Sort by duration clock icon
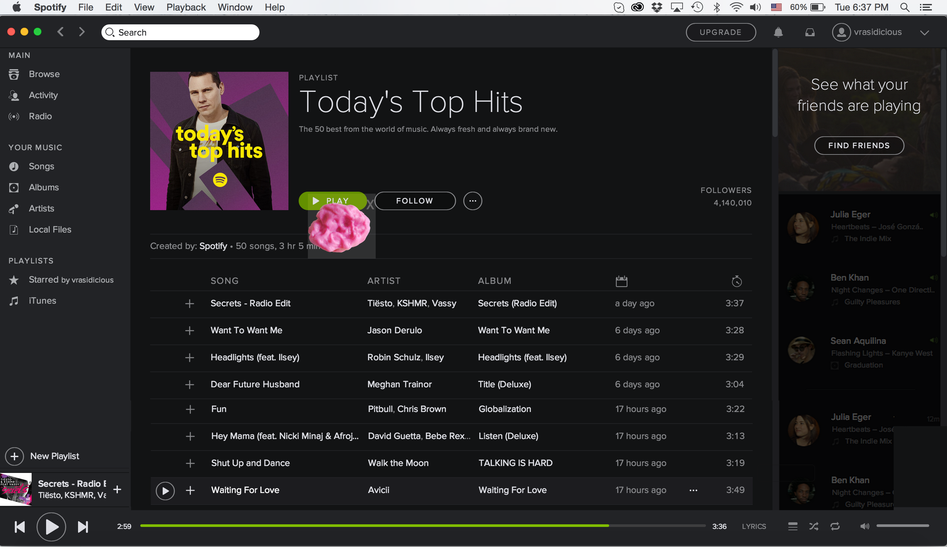947x549 pixels. (736, 281)
